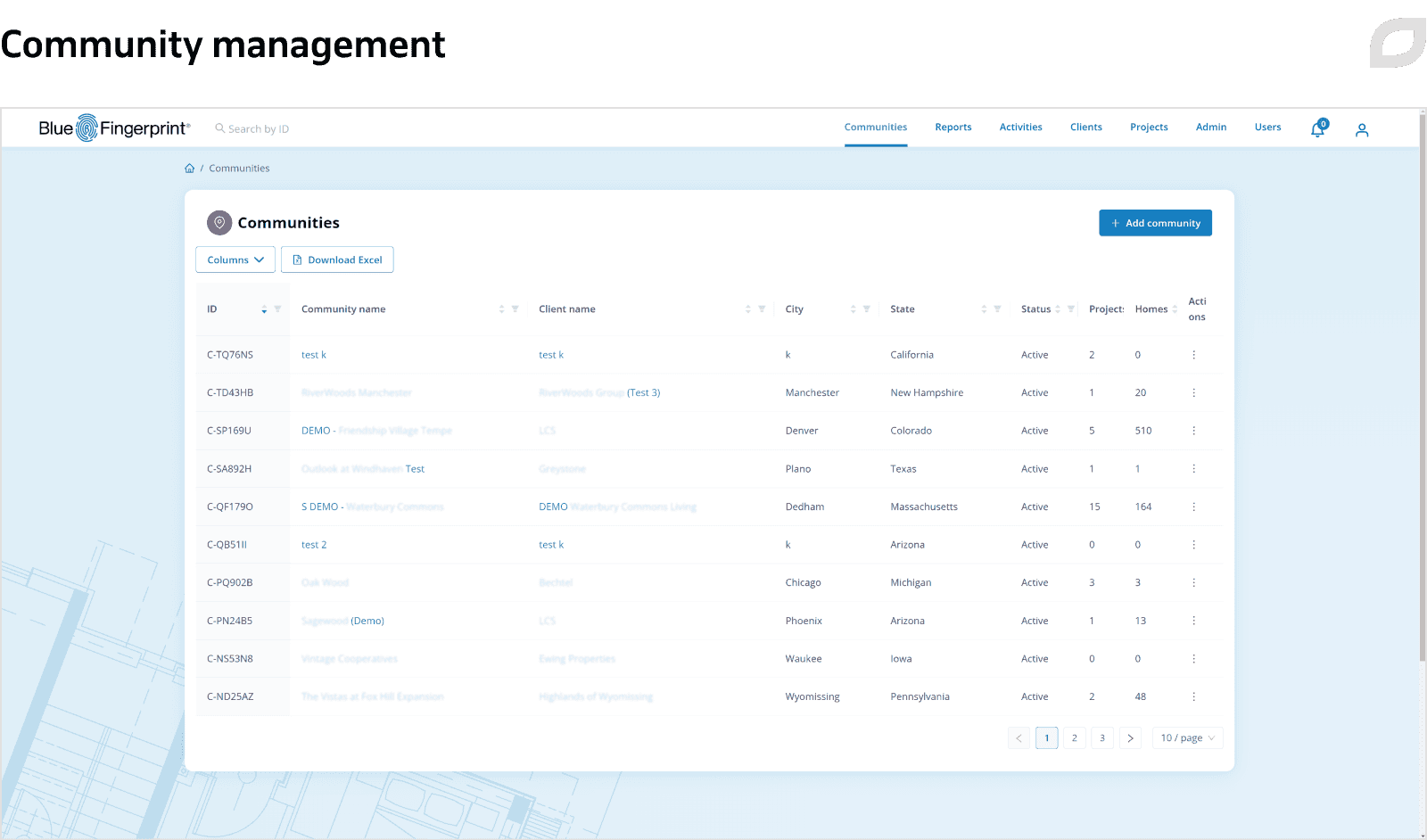
Task: Click the 'C-PQ902B' ID cell
Action: tap(230, 583)
